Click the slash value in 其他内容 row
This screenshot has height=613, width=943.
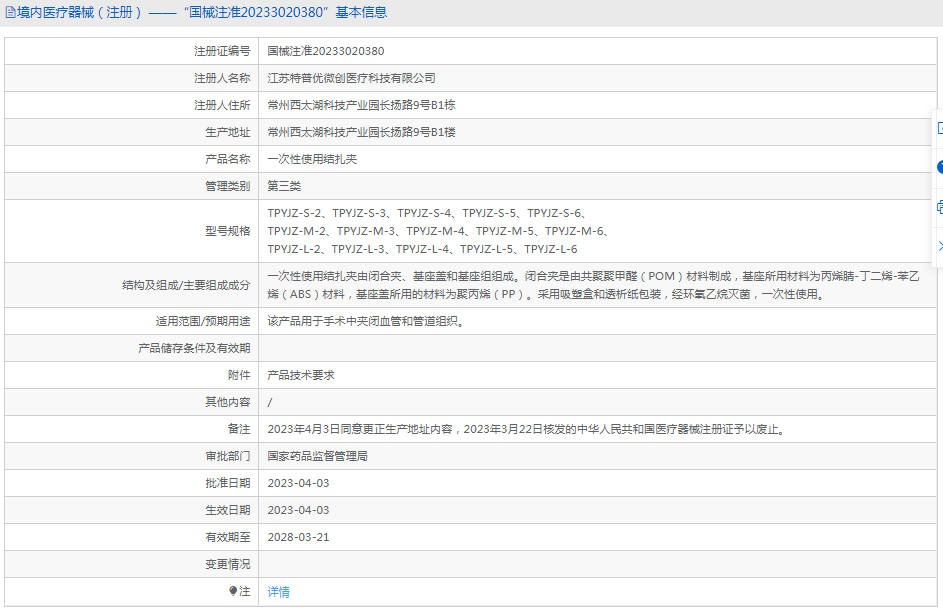pos(270,402)
